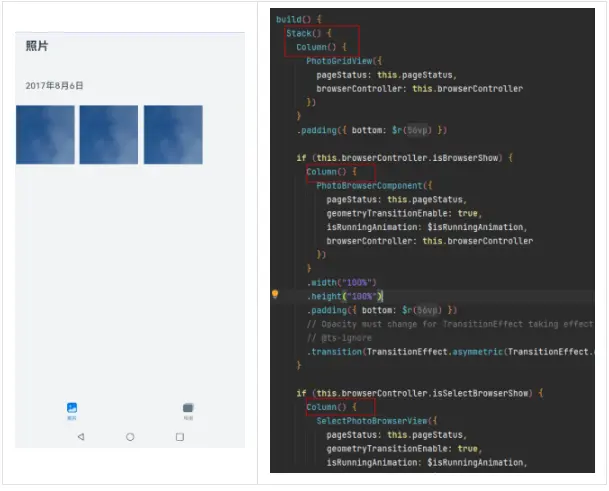
Task: Click the isSelectBrowserShow if-statement line
Action: (x=420, y=393)
